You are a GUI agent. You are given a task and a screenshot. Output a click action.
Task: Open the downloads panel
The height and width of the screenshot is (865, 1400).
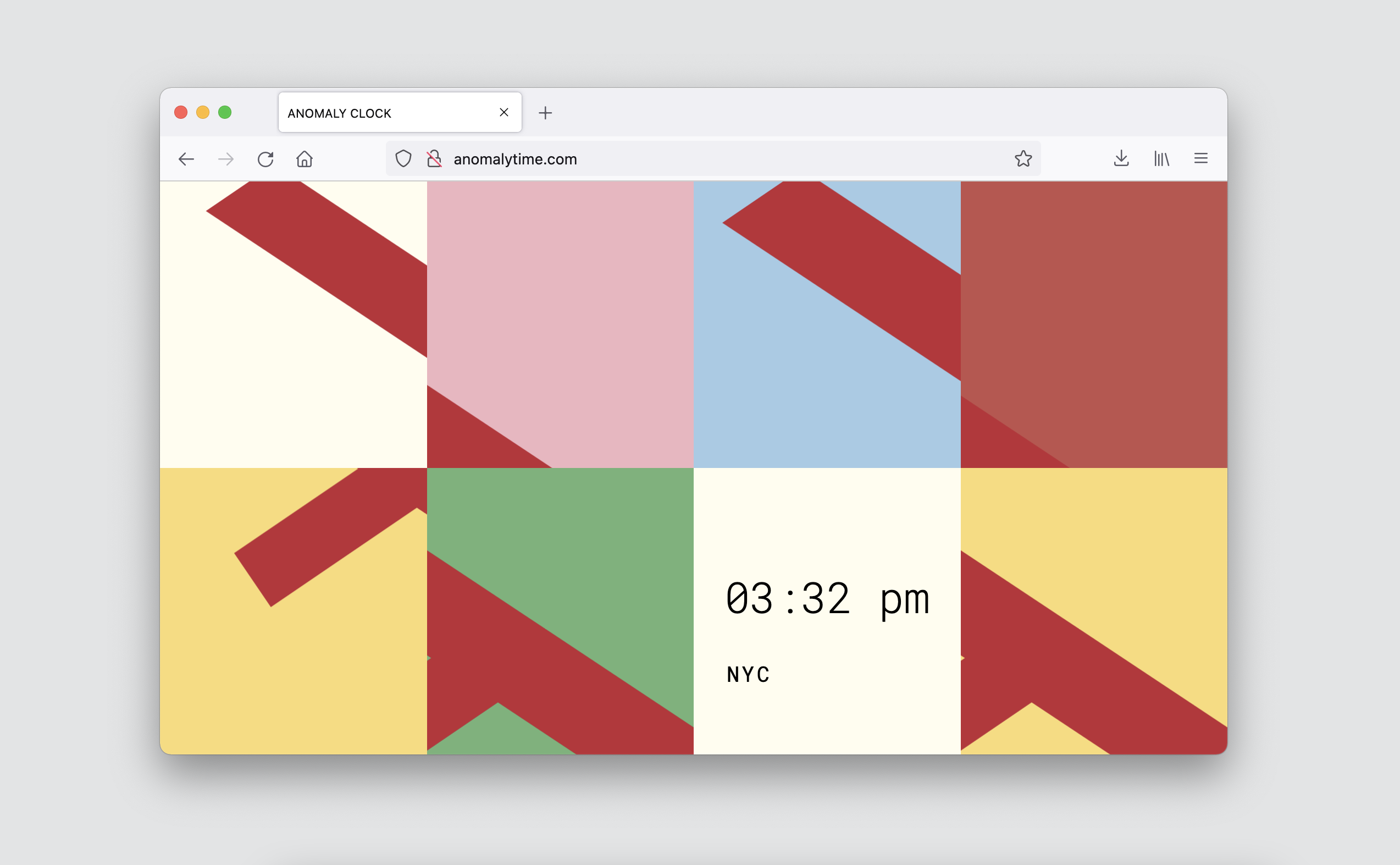coord(1121,158)
